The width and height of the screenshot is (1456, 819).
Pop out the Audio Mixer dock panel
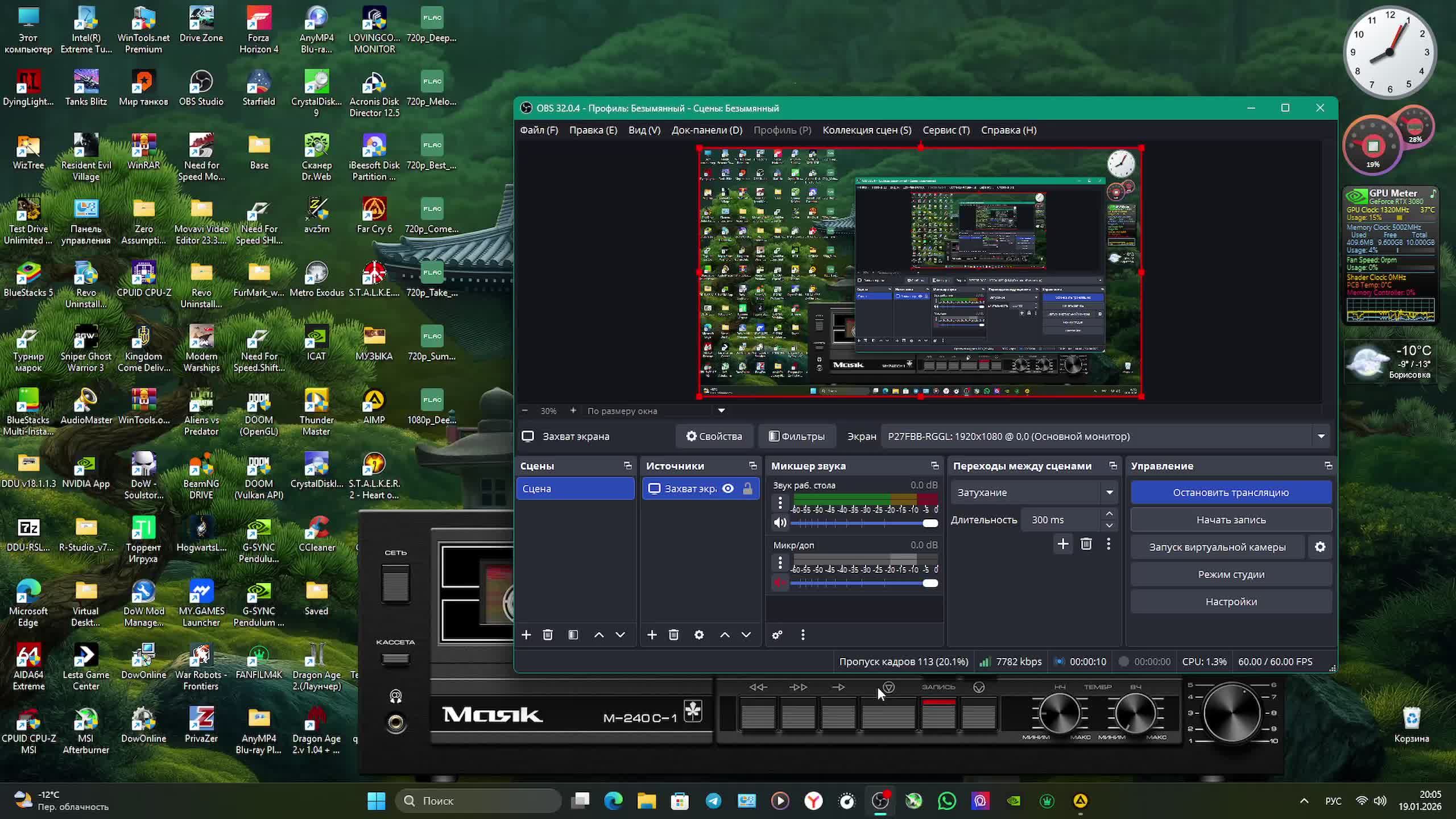click(x=934, y=466)
